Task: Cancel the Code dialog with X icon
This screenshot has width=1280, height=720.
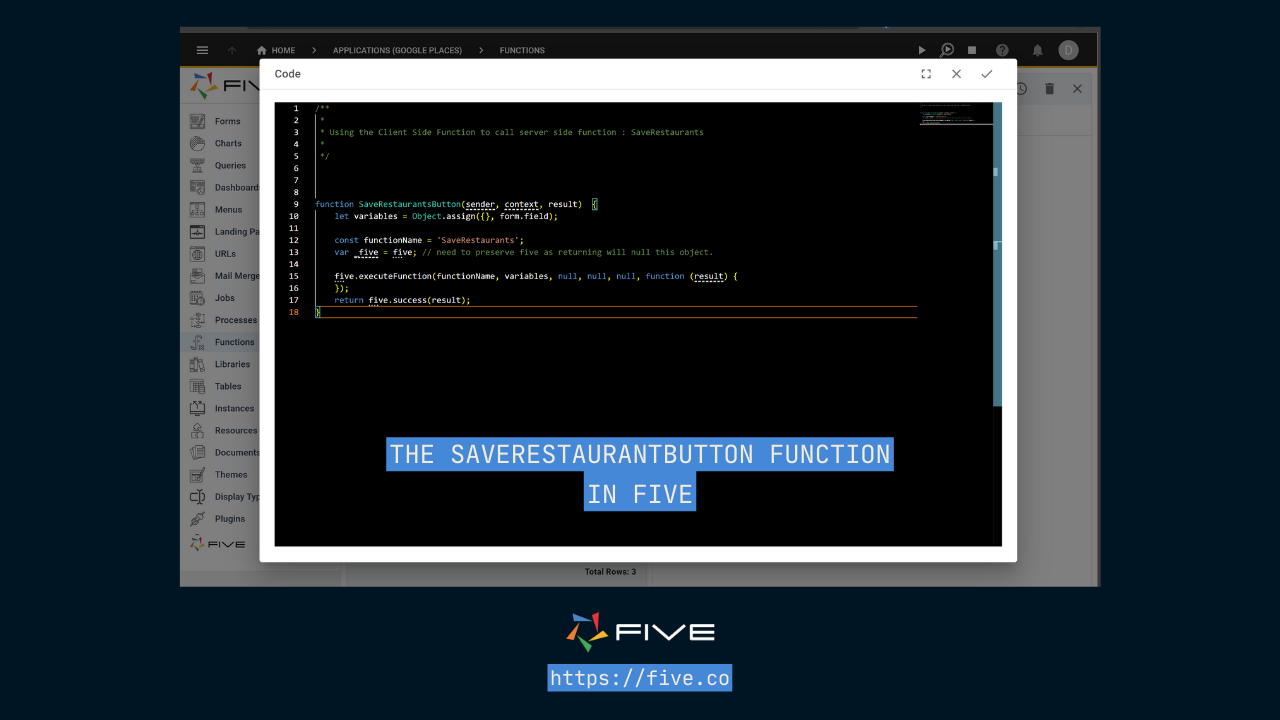Action: (x=956, y=74)
